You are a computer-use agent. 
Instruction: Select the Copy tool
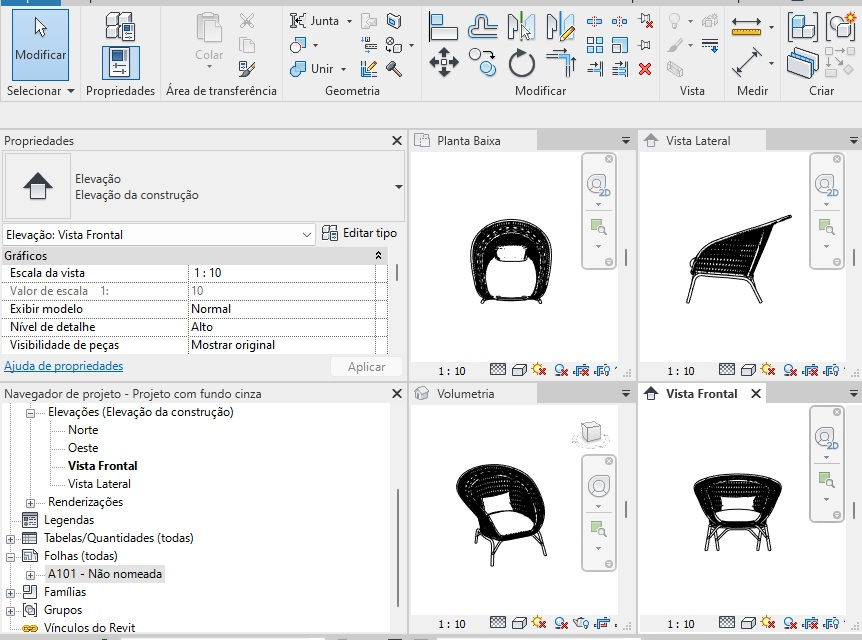[482, 62]
